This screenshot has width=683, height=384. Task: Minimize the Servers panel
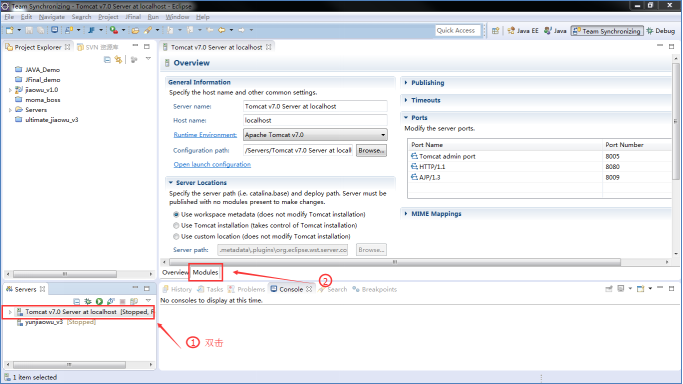[135, 288]
